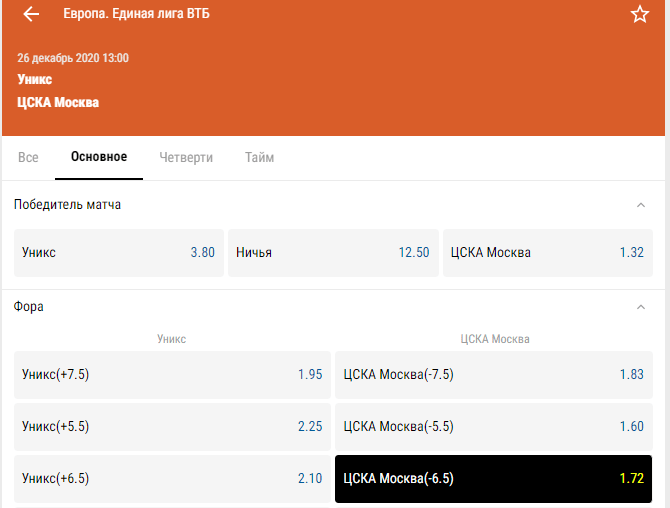The image size is (670, 508).
Task: Choose ЦСКА Москва(-5.5) handicap at 1.60
Action: click(x=494, y=426)
